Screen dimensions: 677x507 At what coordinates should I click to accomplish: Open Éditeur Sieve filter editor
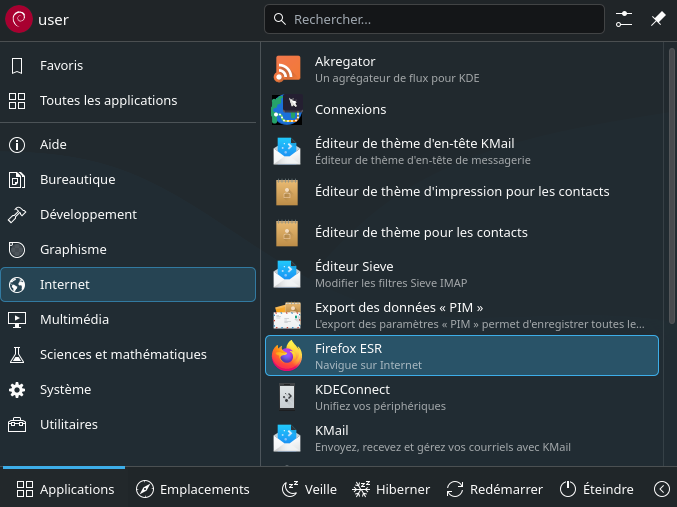coord(287,274)
